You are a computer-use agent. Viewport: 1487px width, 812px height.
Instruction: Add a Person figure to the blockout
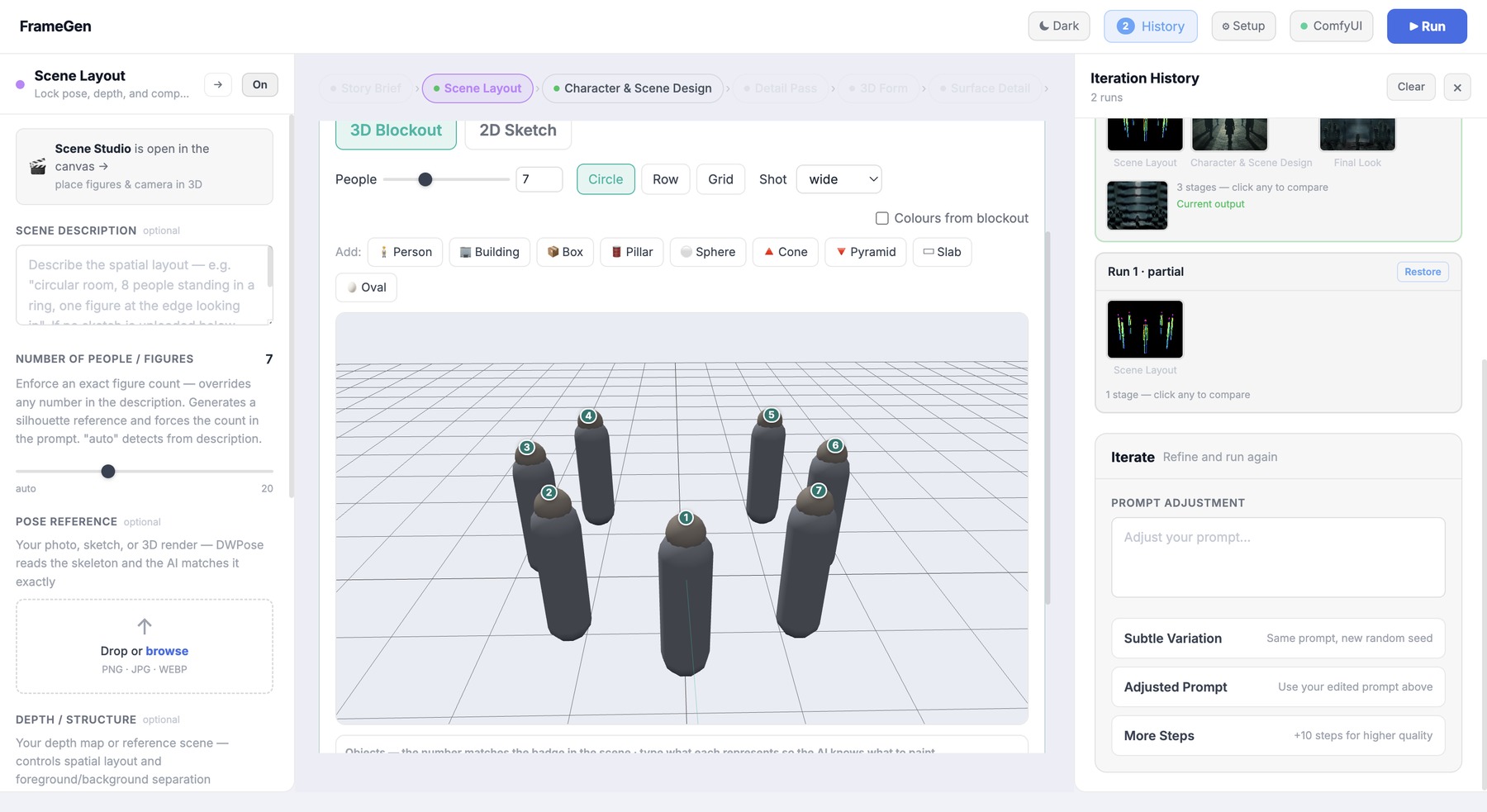pos(406,252)
